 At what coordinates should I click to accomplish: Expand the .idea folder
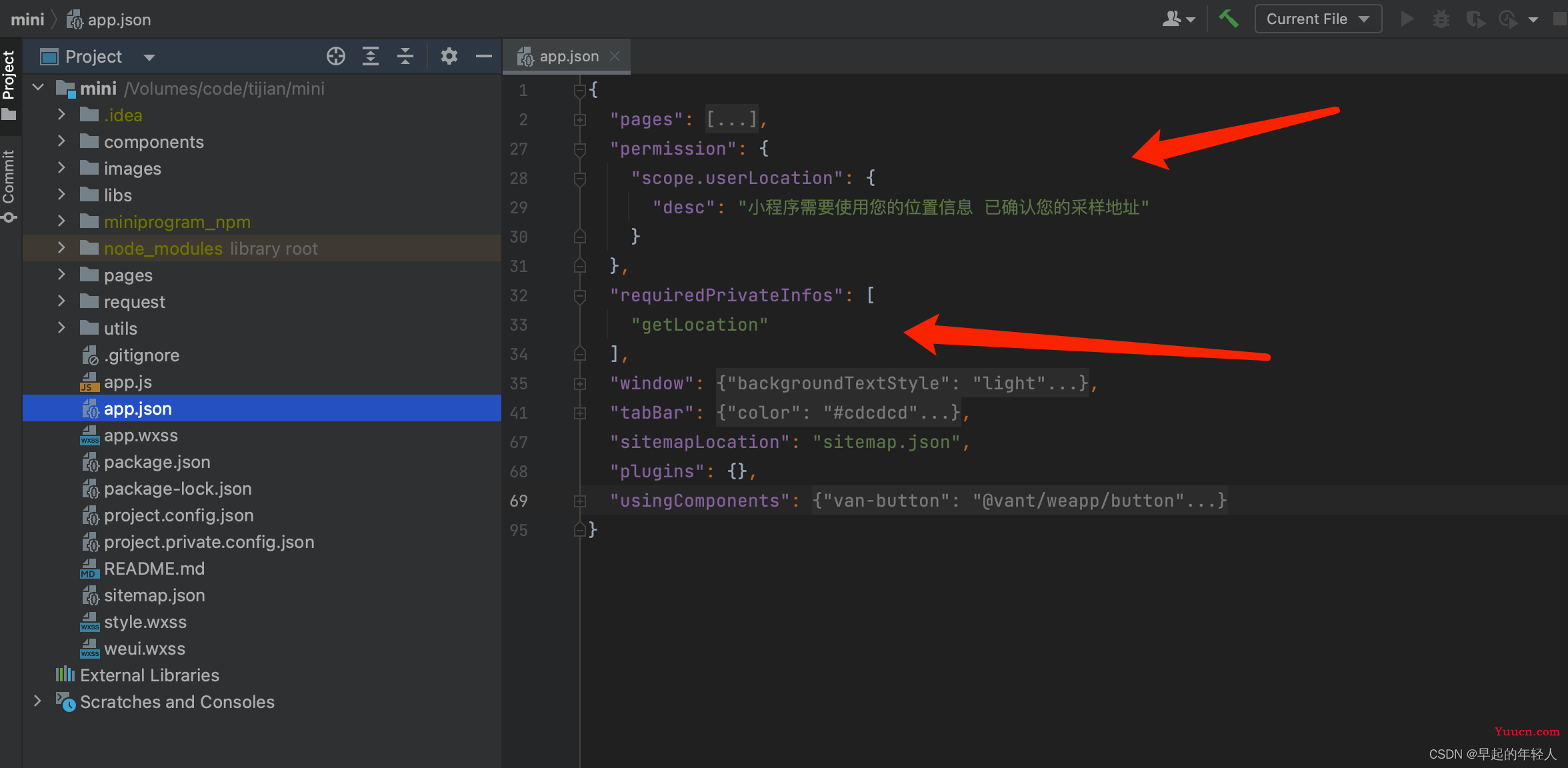click(x=61, y=115)
